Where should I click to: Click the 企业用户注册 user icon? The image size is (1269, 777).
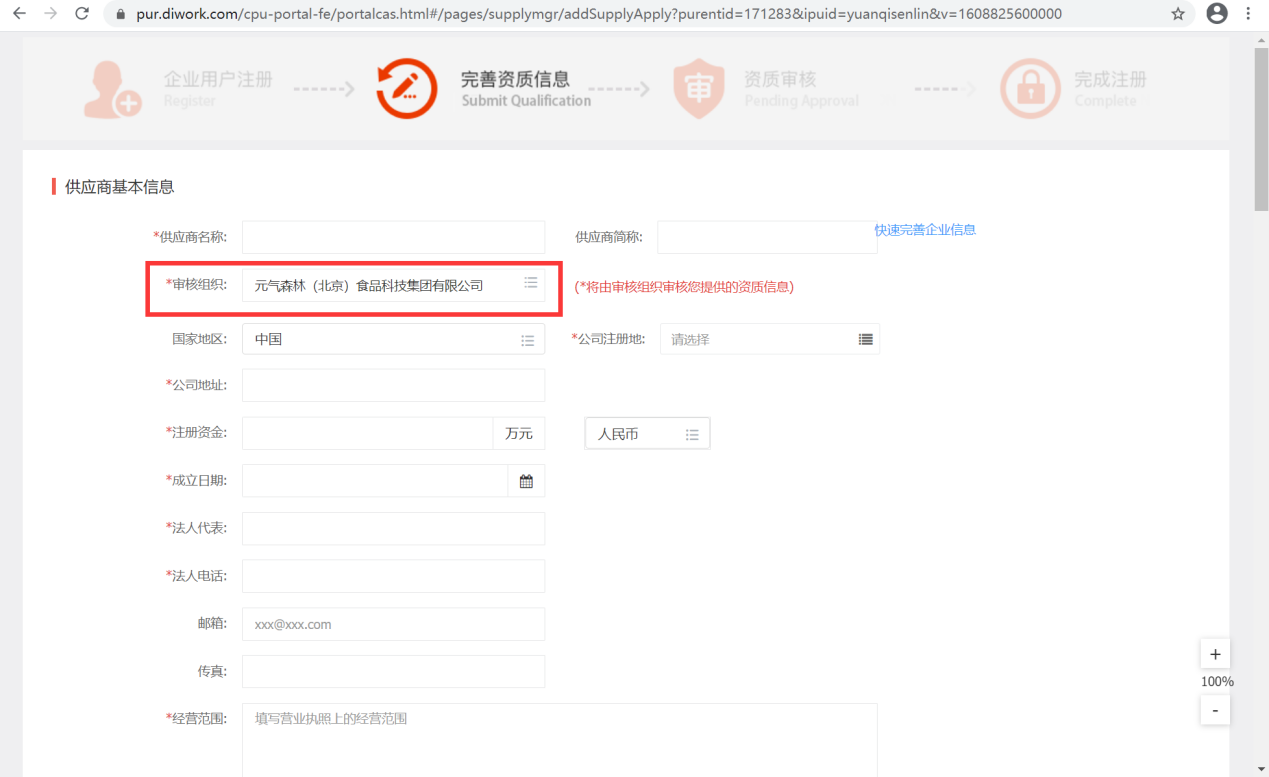[x=112, y=89]
